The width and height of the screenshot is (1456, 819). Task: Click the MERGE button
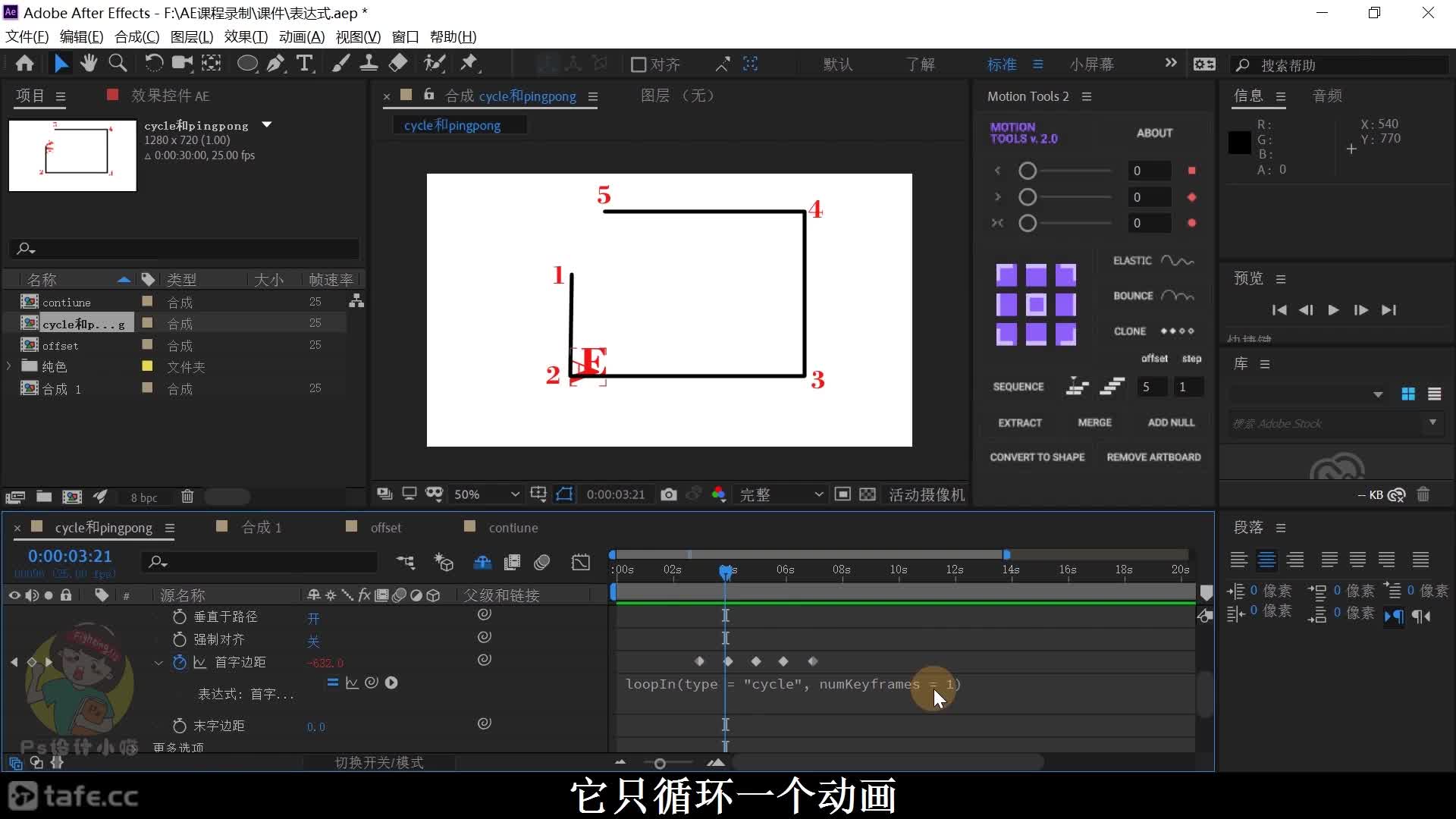click(1095, 422)
